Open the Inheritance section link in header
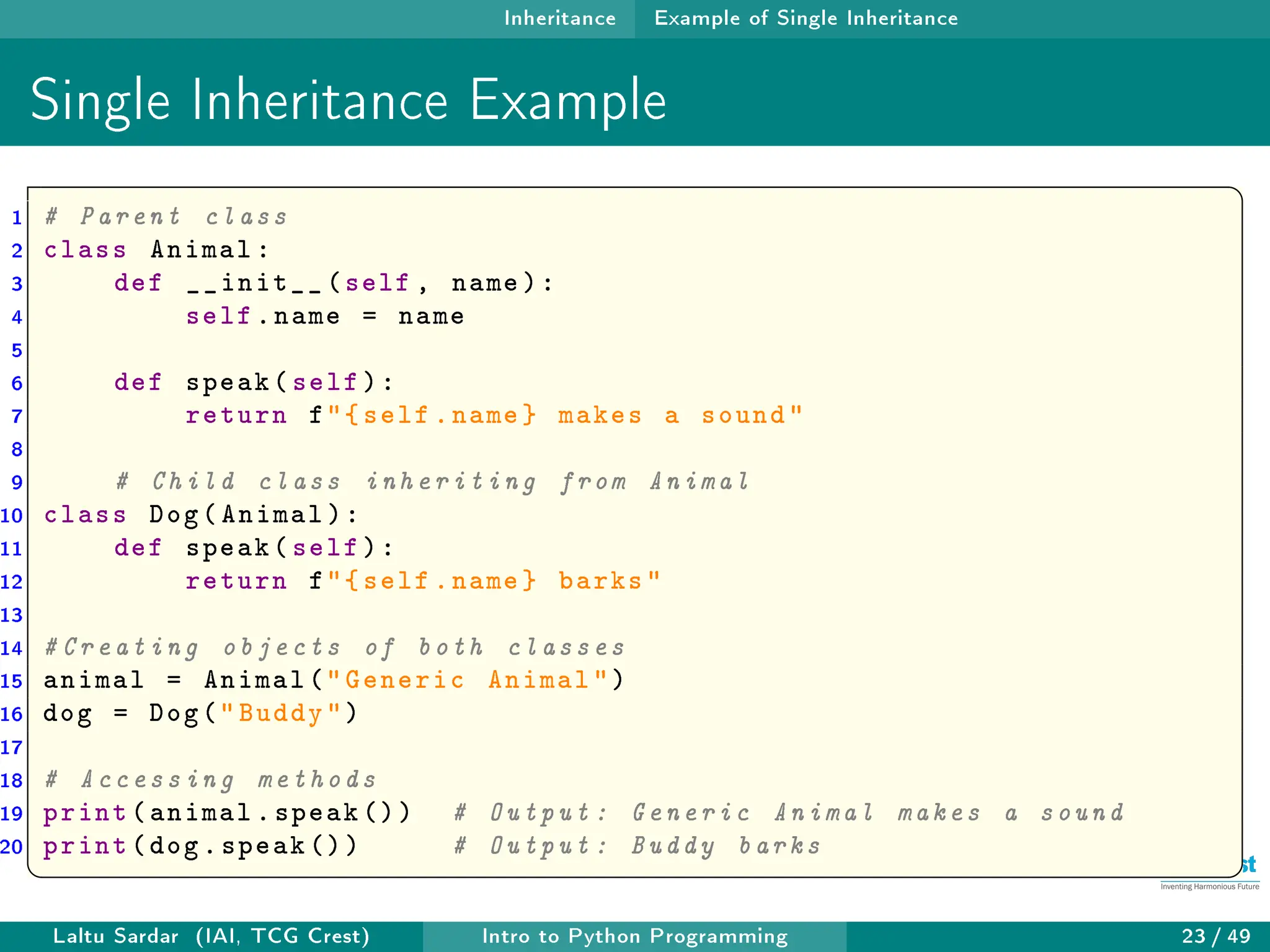 pos(560,18)
